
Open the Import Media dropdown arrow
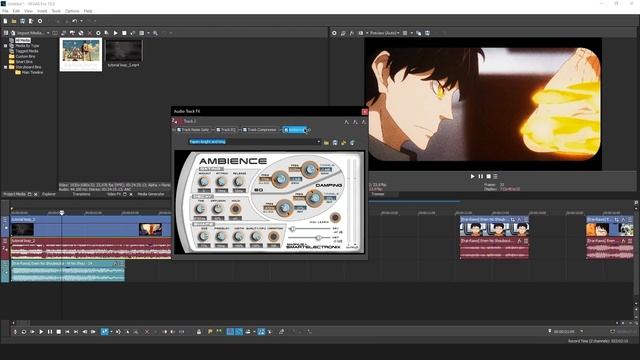48,33
